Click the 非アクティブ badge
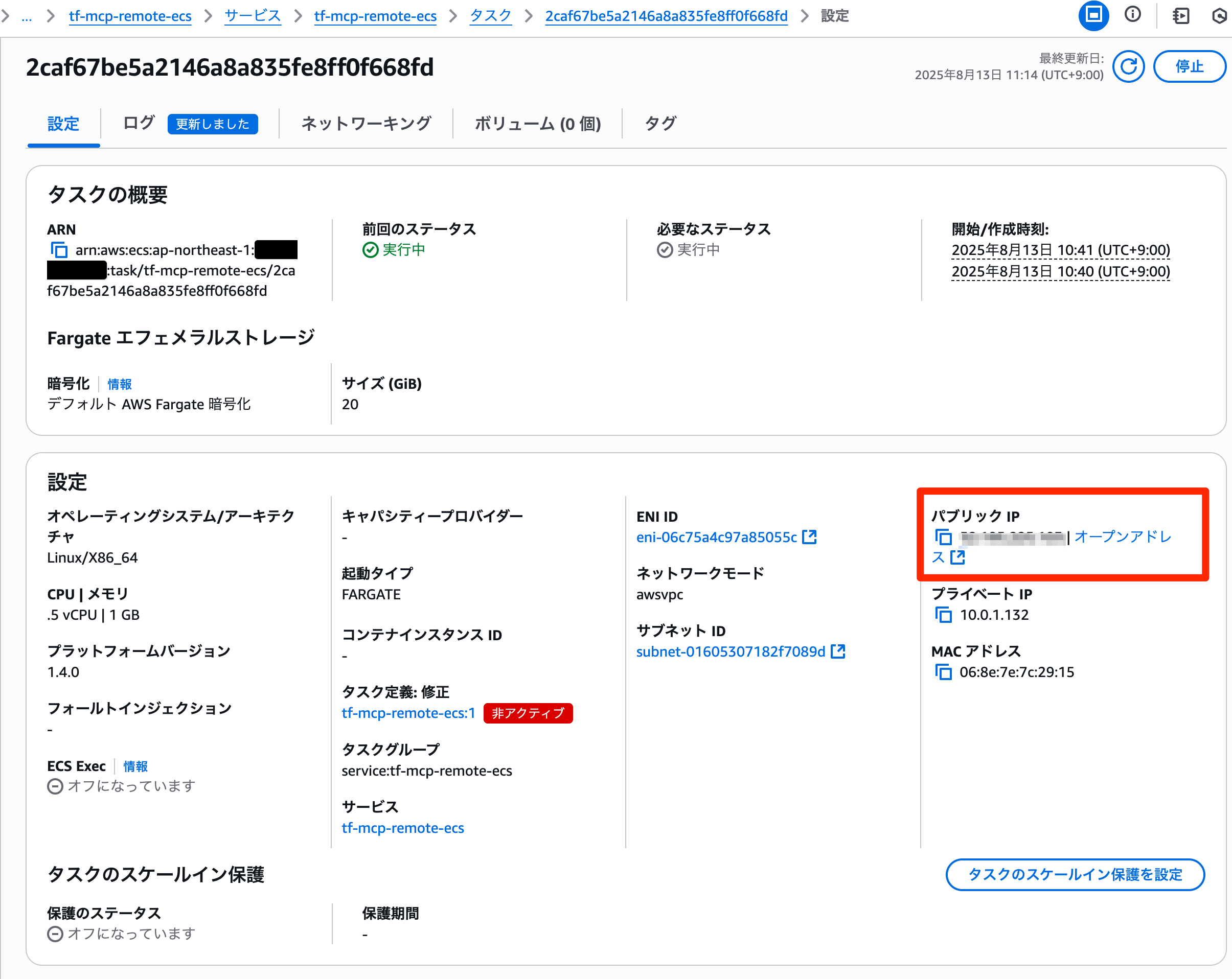 pyautogui.click(x=528, y=713)
